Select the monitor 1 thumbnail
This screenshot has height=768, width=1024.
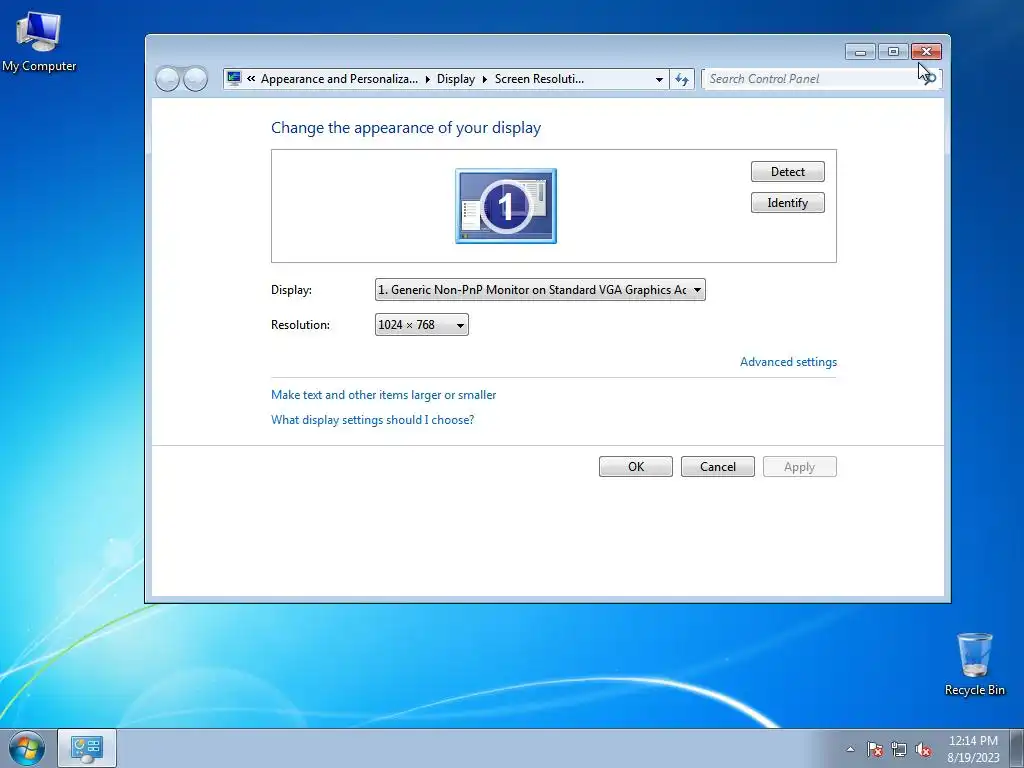tap(505, 206)
